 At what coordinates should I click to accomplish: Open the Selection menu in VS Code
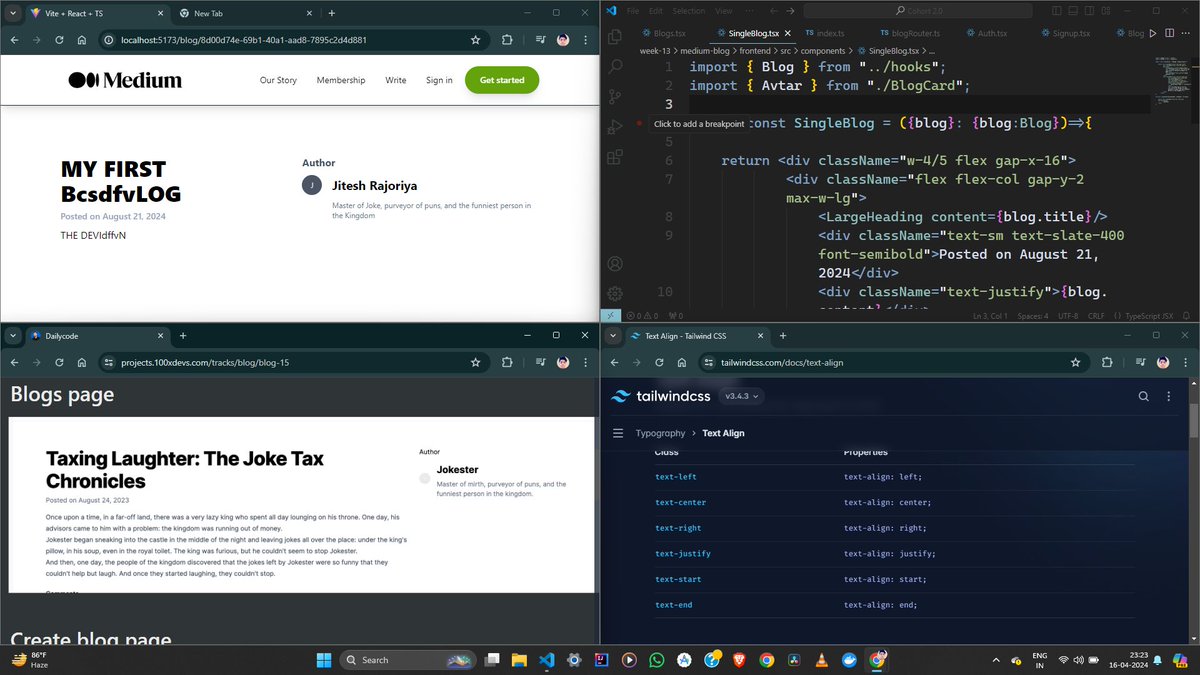(686, 10)
